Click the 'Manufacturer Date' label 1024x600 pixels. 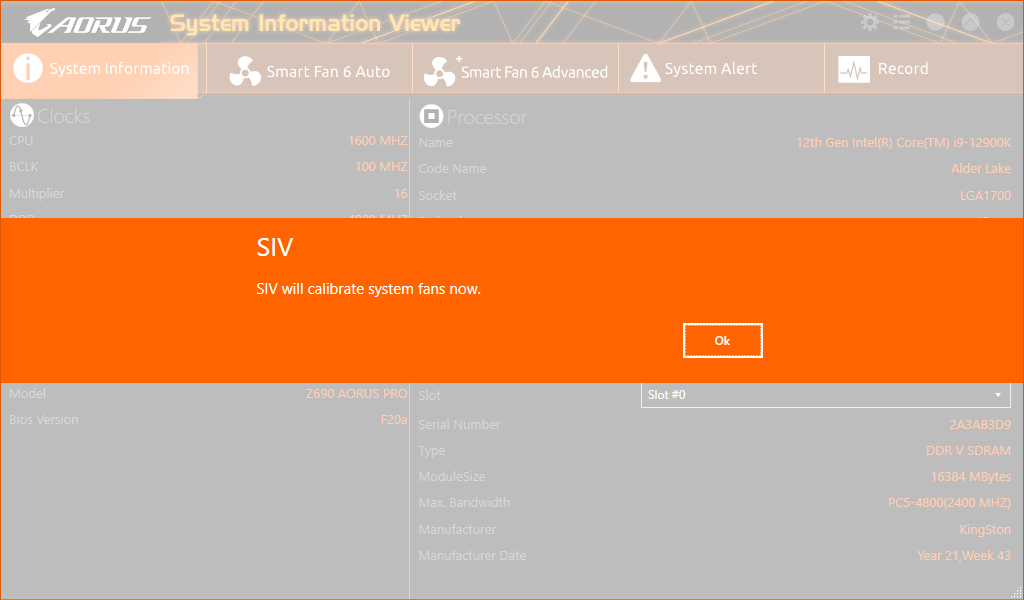(472, 556)
